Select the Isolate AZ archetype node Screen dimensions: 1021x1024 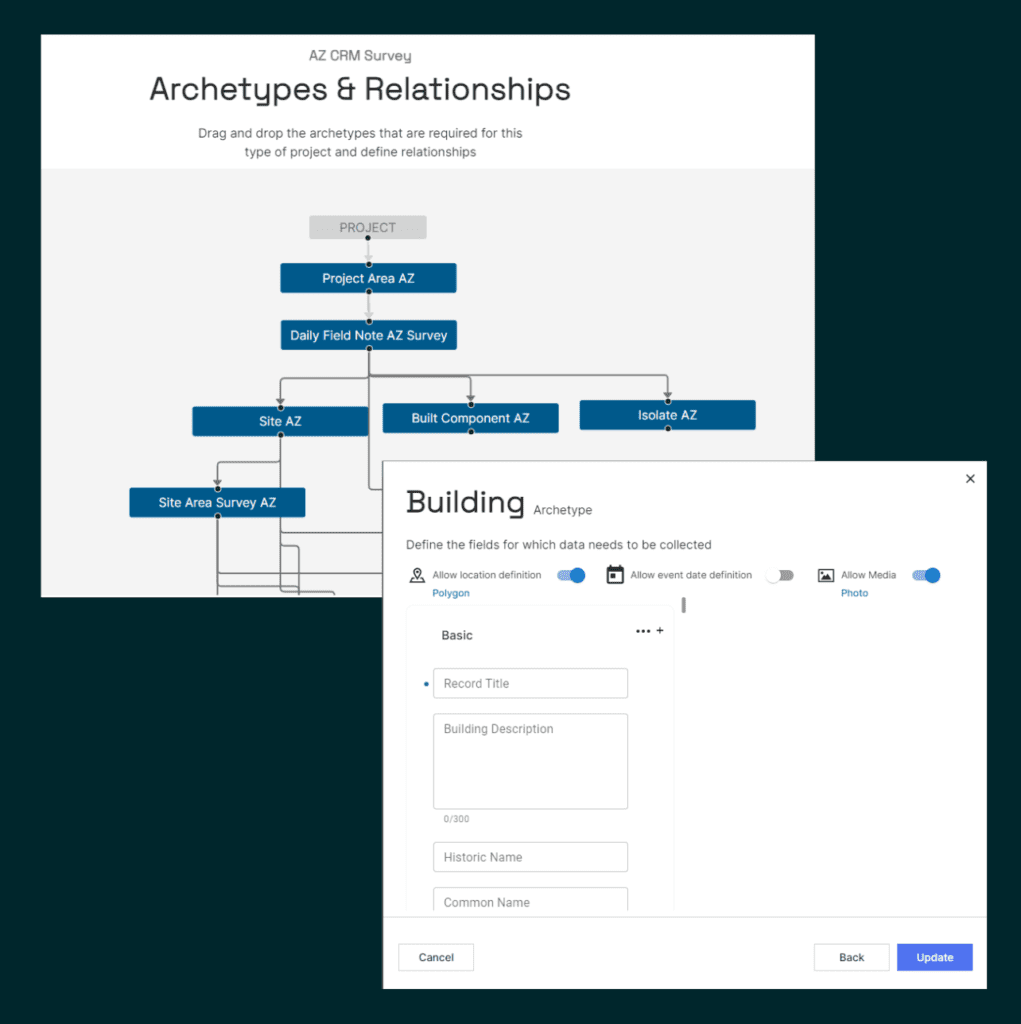(x=667, y=415)
